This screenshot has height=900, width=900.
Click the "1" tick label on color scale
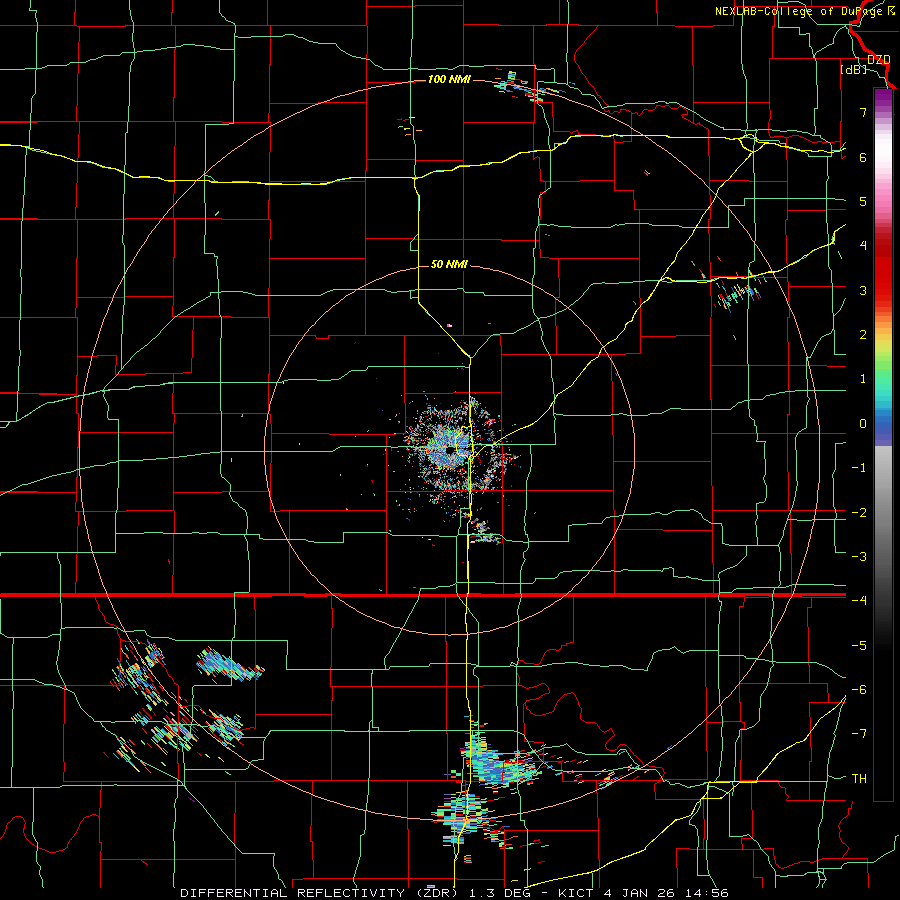click(x=863, y=379)
